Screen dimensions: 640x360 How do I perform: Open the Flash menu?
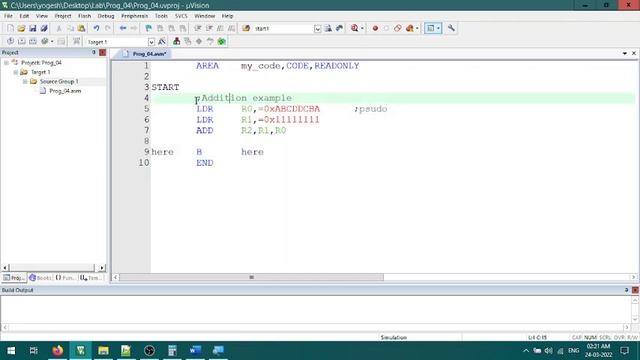point(84,16)
